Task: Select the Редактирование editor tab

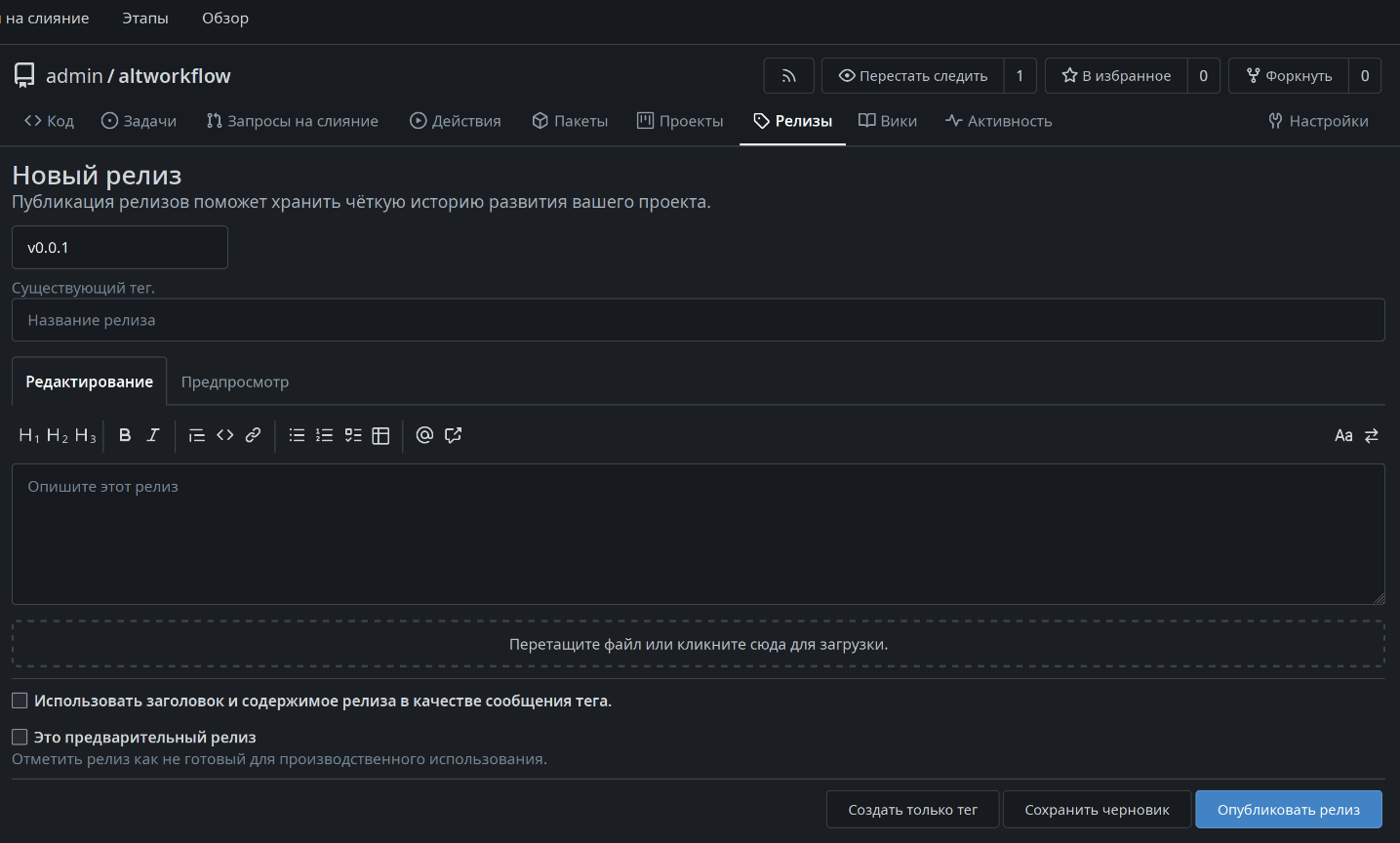Action: [89, 381]
